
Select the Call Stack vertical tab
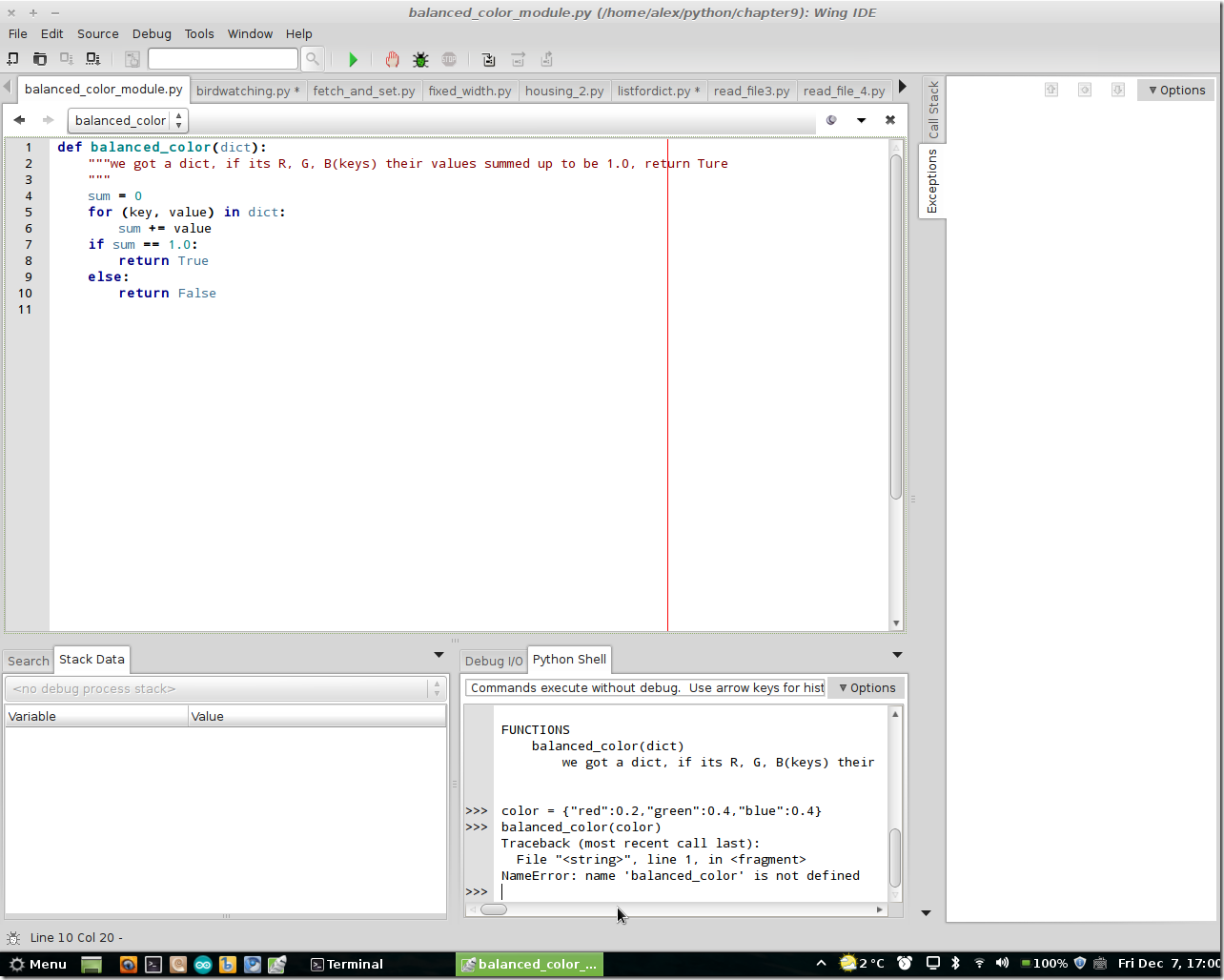(933, 109)
